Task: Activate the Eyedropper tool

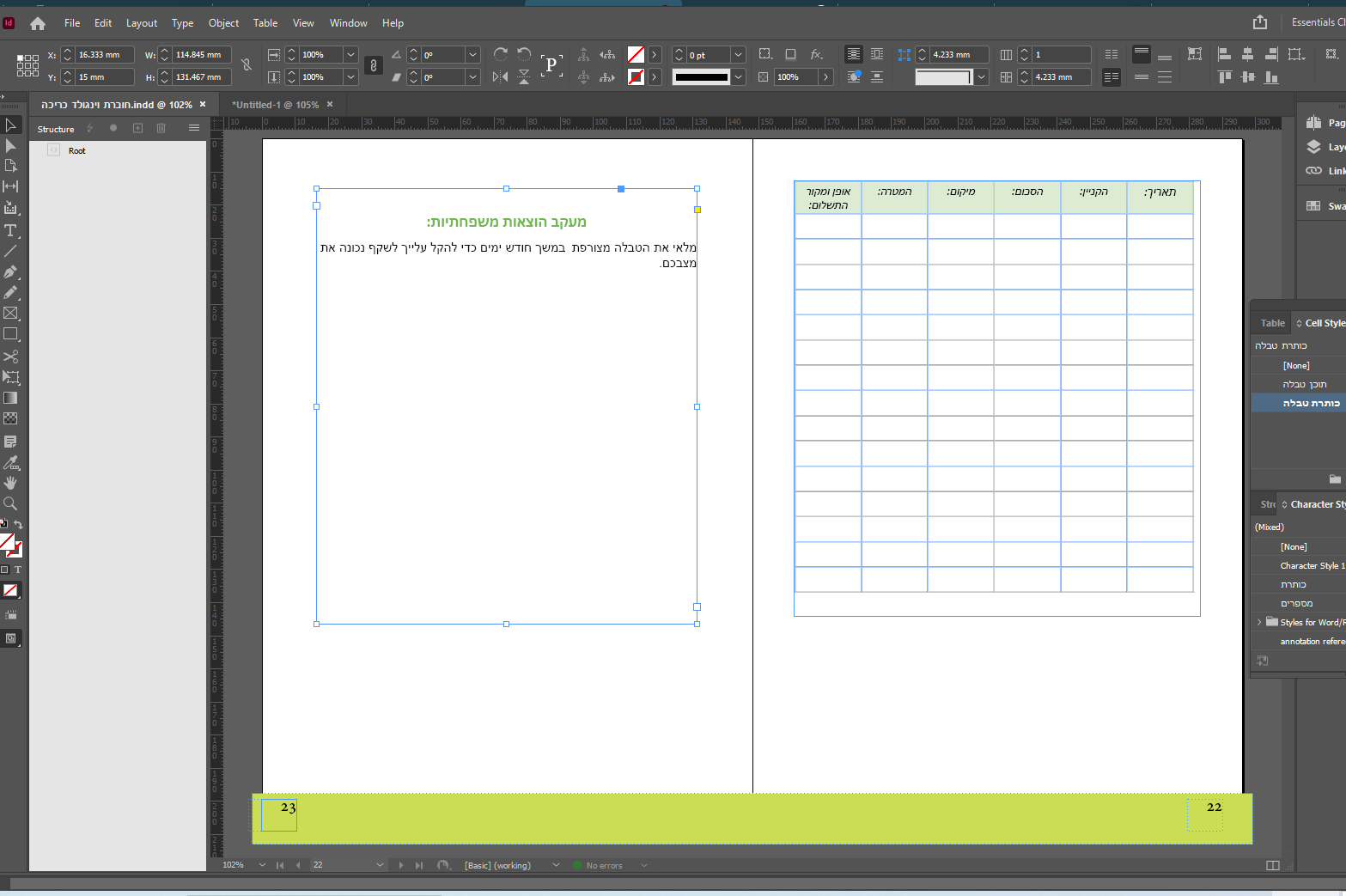Action: (x=10, y=462)
